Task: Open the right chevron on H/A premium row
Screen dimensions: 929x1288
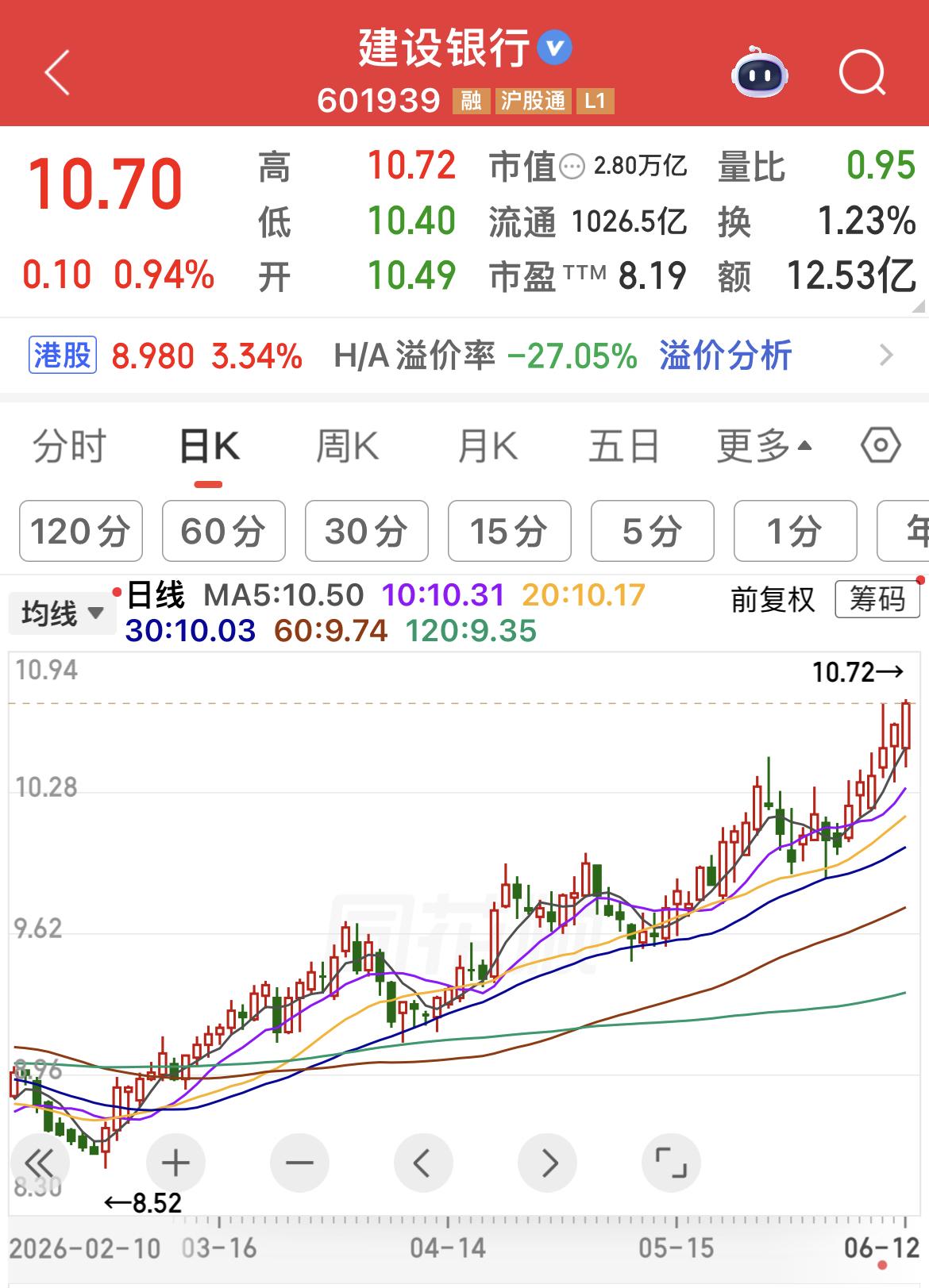Action: [887, 355]
